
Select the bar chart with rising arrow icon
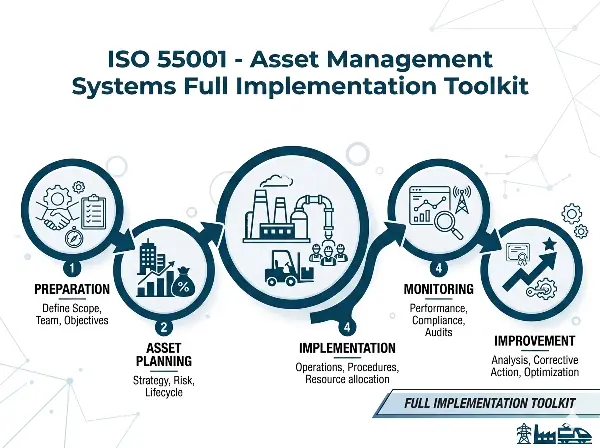pyautogui.click(x=156, y=280)
